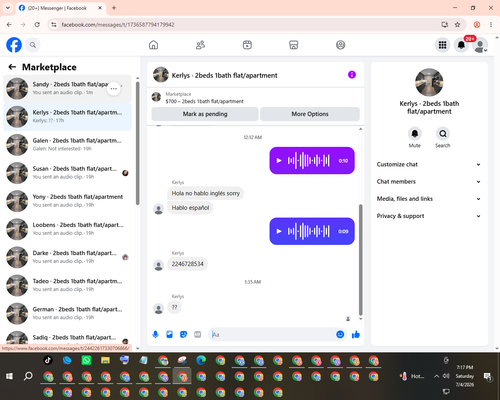Seek within the 0:10 audio waveform
This screenshot has width=500, height=400.
pos(309,161)
